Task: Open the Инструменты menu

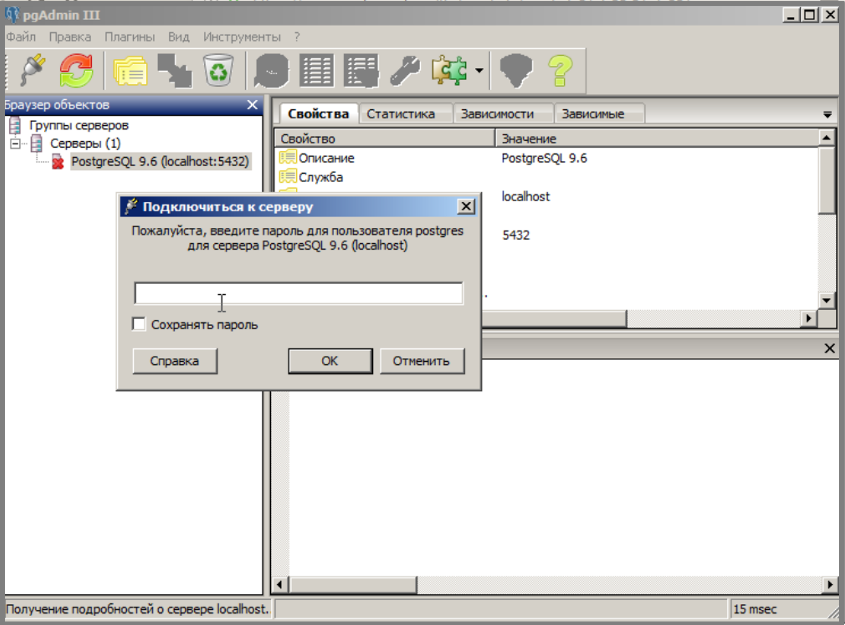Action: (x=241, y=37)
